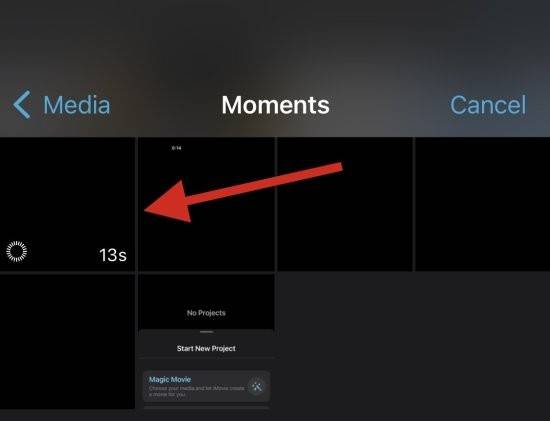
Task: Pick the black thumbnail below the 13s clip
Action: 67,342
